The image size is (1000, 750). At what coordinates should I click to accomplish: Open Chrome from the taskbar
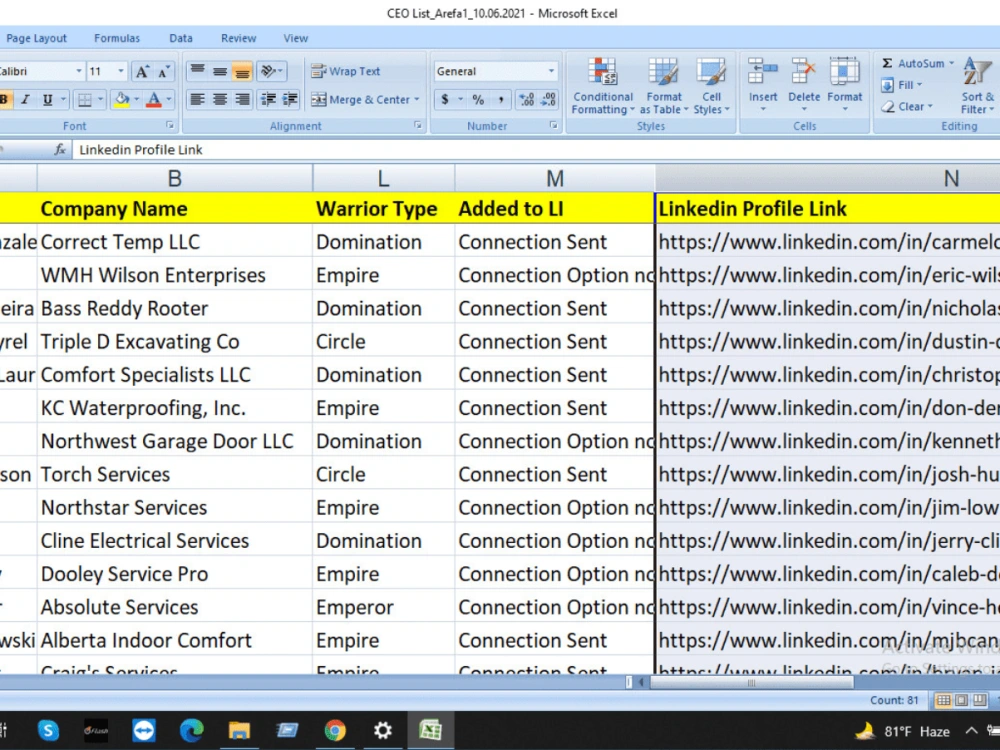pyautogui.click(x=335, y=730)
